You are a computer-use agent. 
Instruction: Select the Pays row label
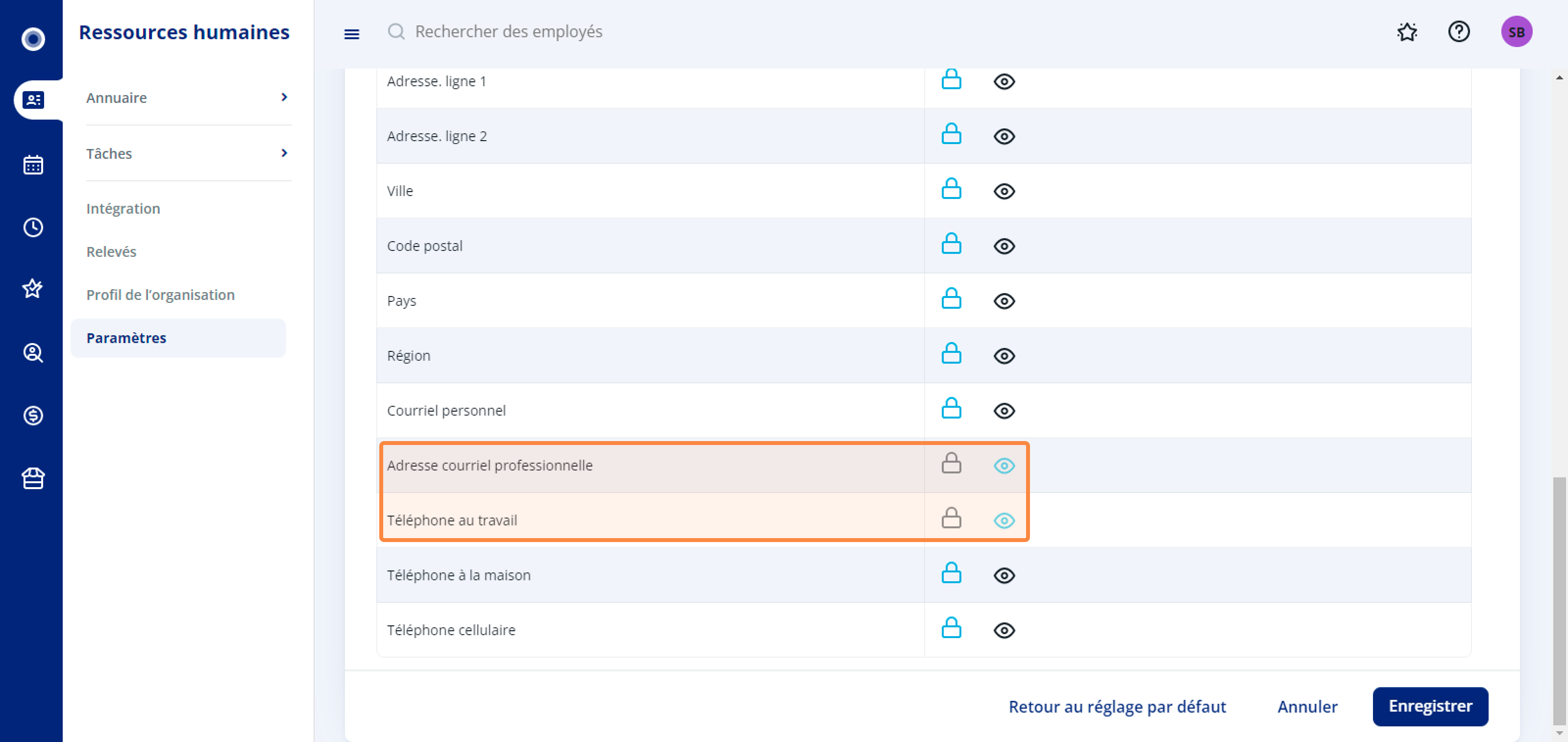[401, 301]
